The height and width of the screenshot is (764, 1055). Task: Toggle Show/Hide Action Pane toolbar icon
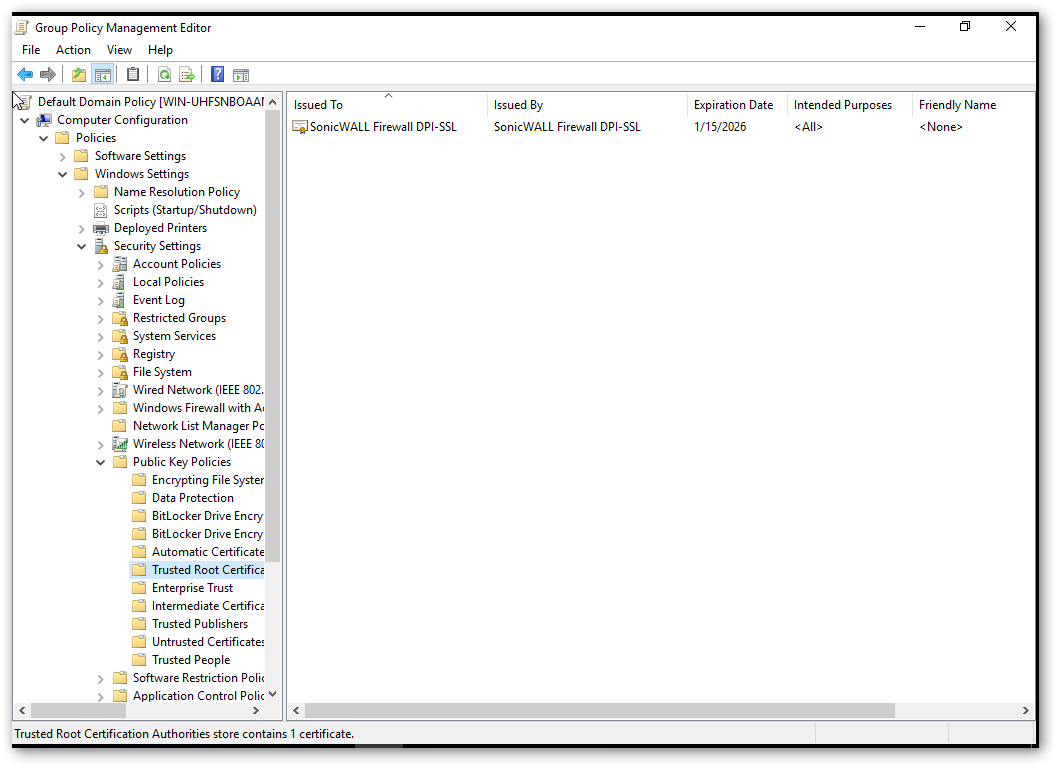point(240,75)
